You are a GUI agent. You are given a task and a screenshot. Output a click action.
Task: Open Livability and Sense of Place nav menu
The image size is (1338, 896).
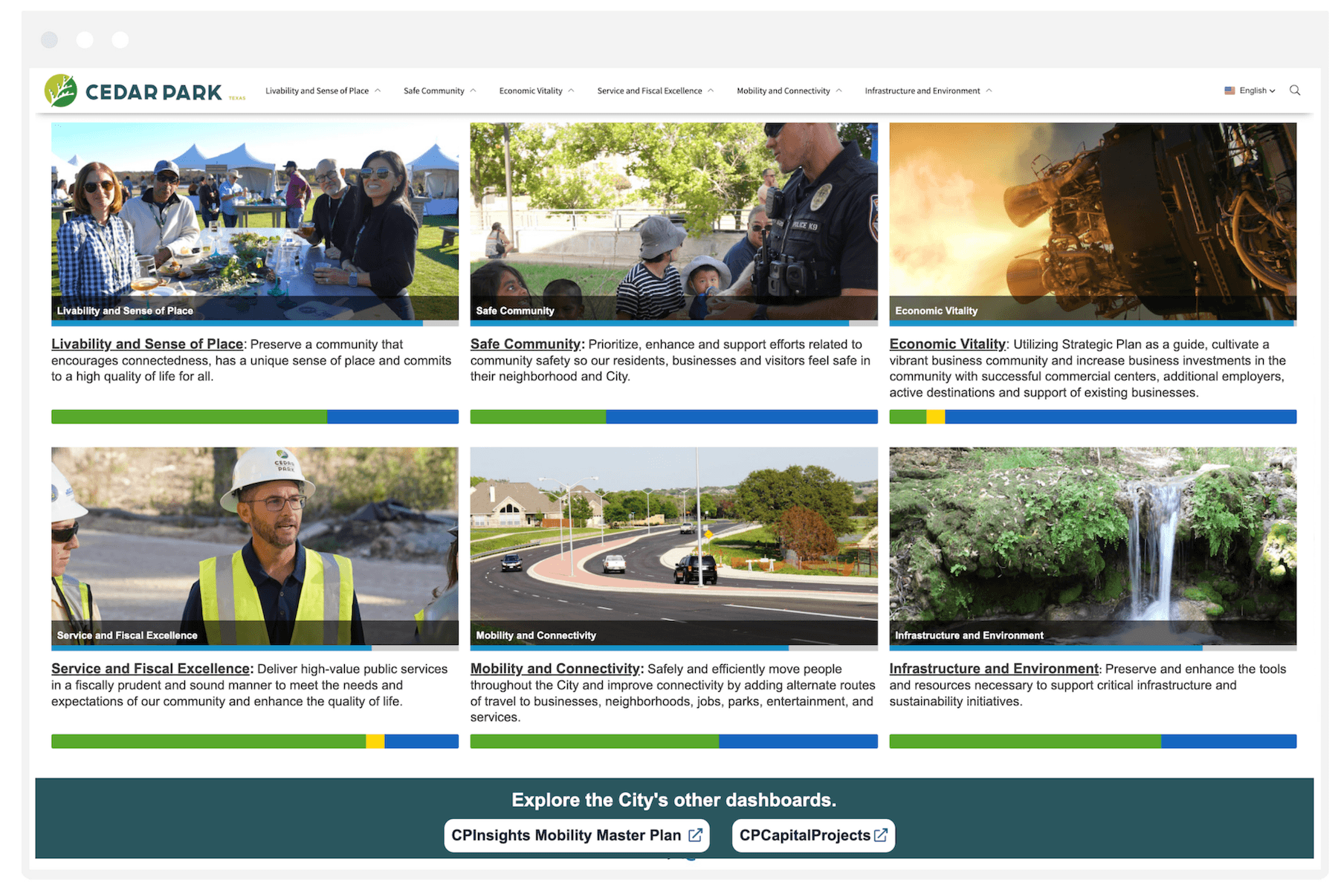pyautogui.click(x=317, y=91)
